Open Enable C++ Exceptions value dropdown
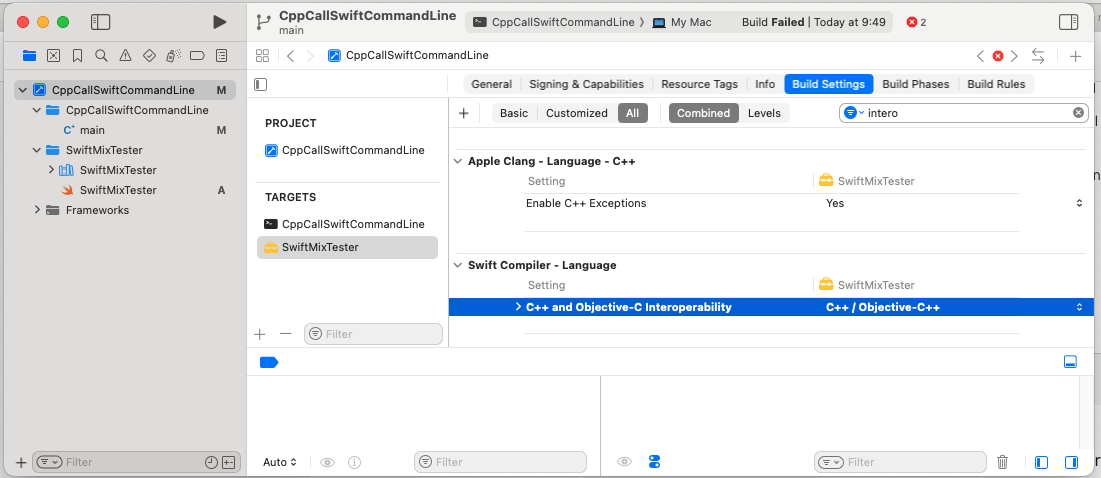Image resolution: width=1101 pixels, height=478 pixels. (1078, 203)
